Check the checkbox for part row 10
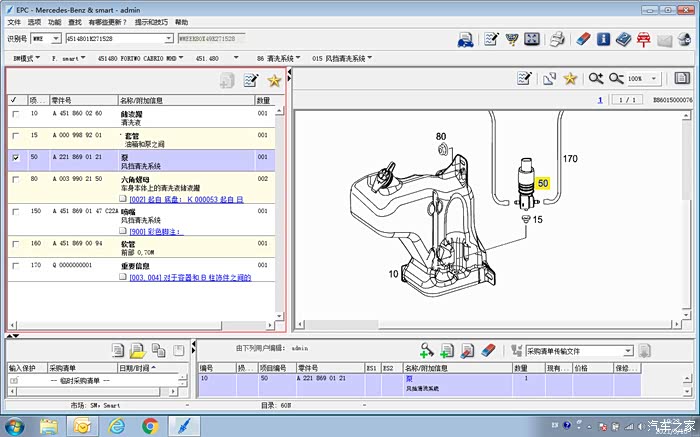 pos(14,115)
